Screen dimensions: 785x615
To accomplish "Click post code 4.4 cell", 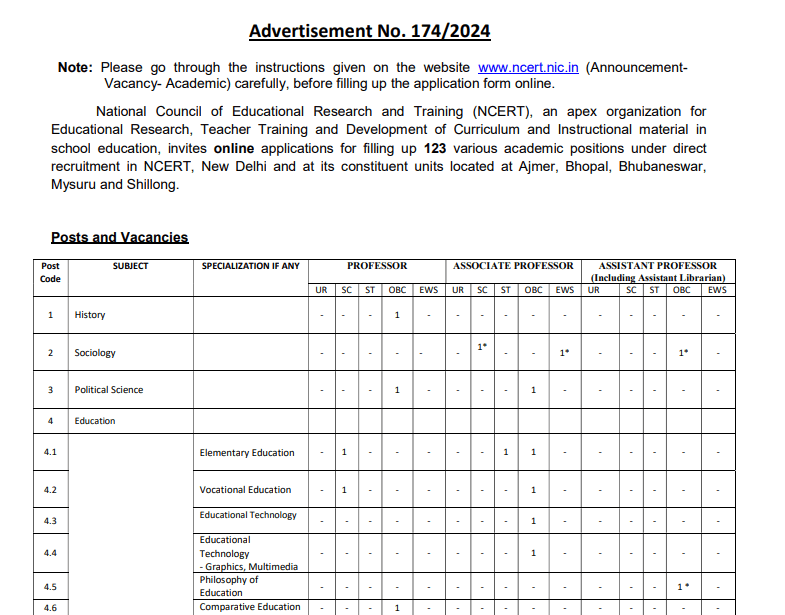I will tap(50, 553).
